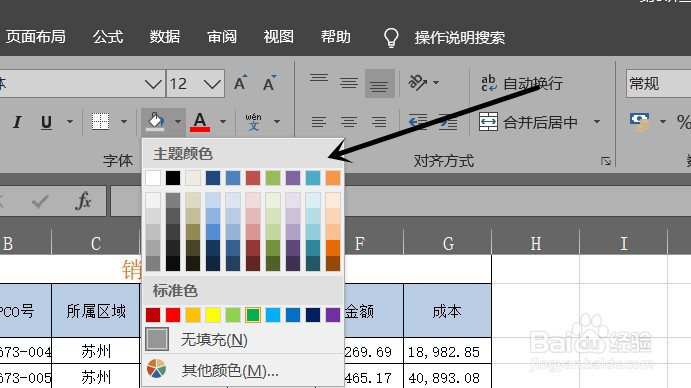691x388 pixels.
Task: Select column C header
Action: [x=96, y=243]
